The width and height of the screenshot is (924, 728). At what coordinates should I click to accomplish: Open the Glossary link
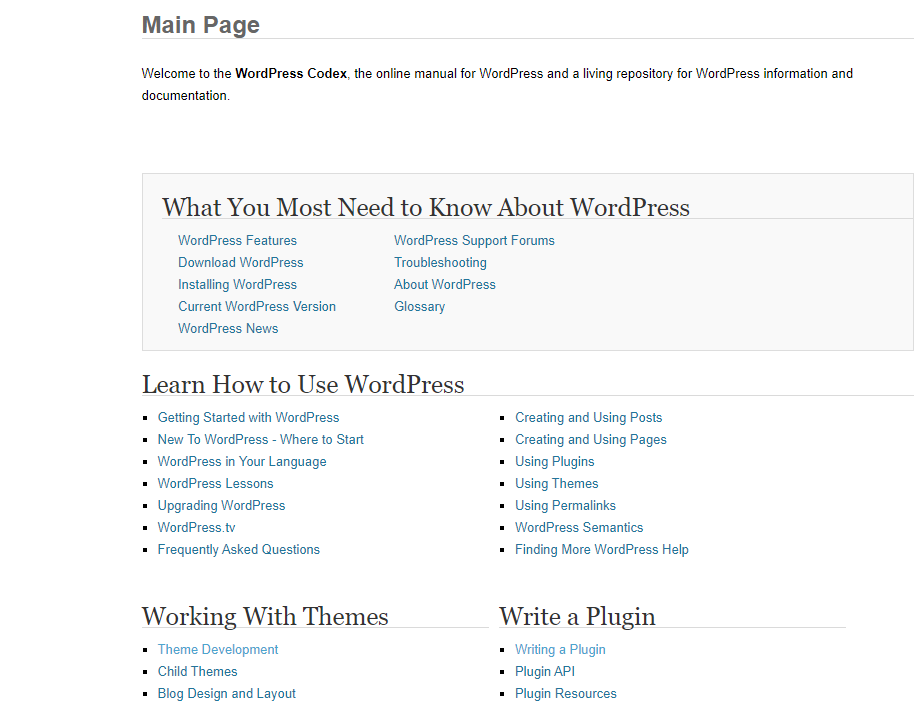(420, 307)
